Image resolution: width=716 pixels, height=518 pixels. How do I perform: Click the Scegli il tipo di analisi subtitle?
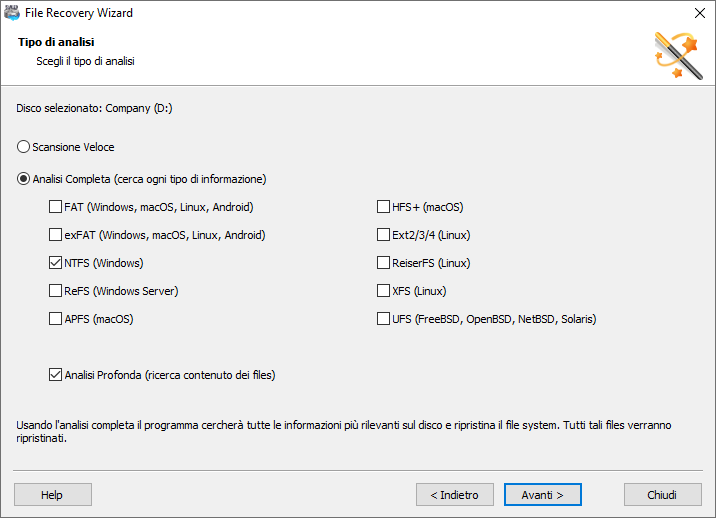pyautogui.click(x=85, y=61)
